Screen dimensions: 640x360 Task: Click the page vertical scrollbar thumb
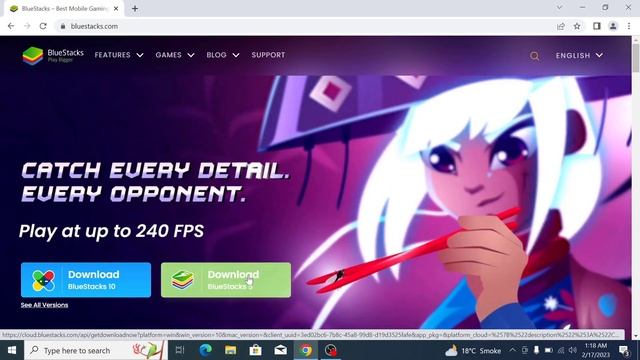tap(636, 57)
